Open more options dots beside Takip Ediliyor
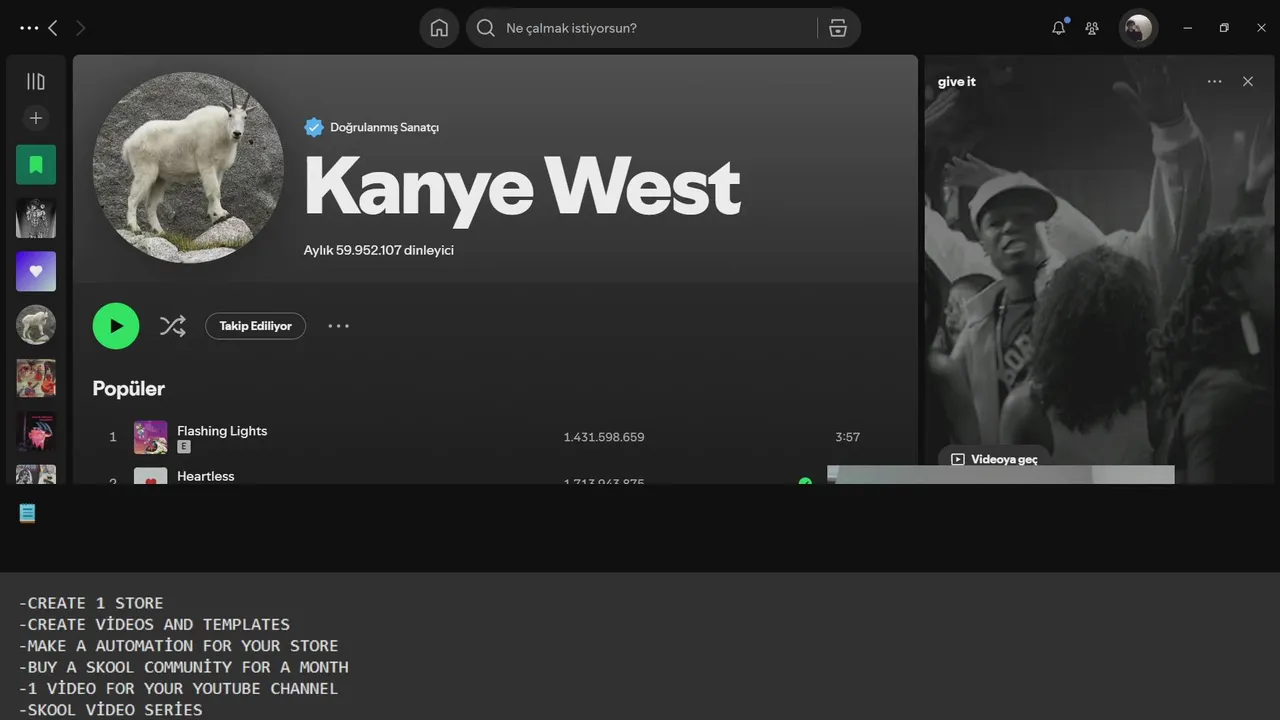Viewport: 1280px width, 720px height. pyautogui.click(x=339, y=326)
